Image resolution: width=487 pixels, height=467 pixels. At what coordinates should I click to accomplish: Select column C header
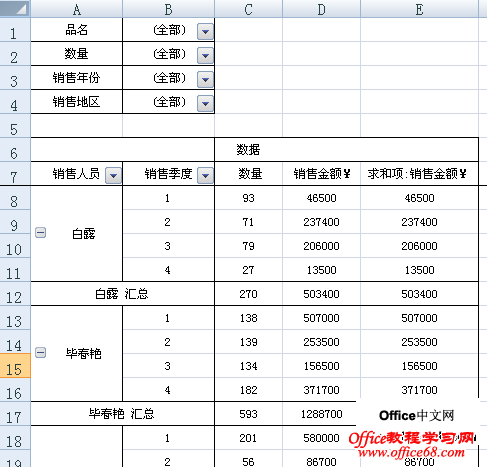(x=249, y=9)
